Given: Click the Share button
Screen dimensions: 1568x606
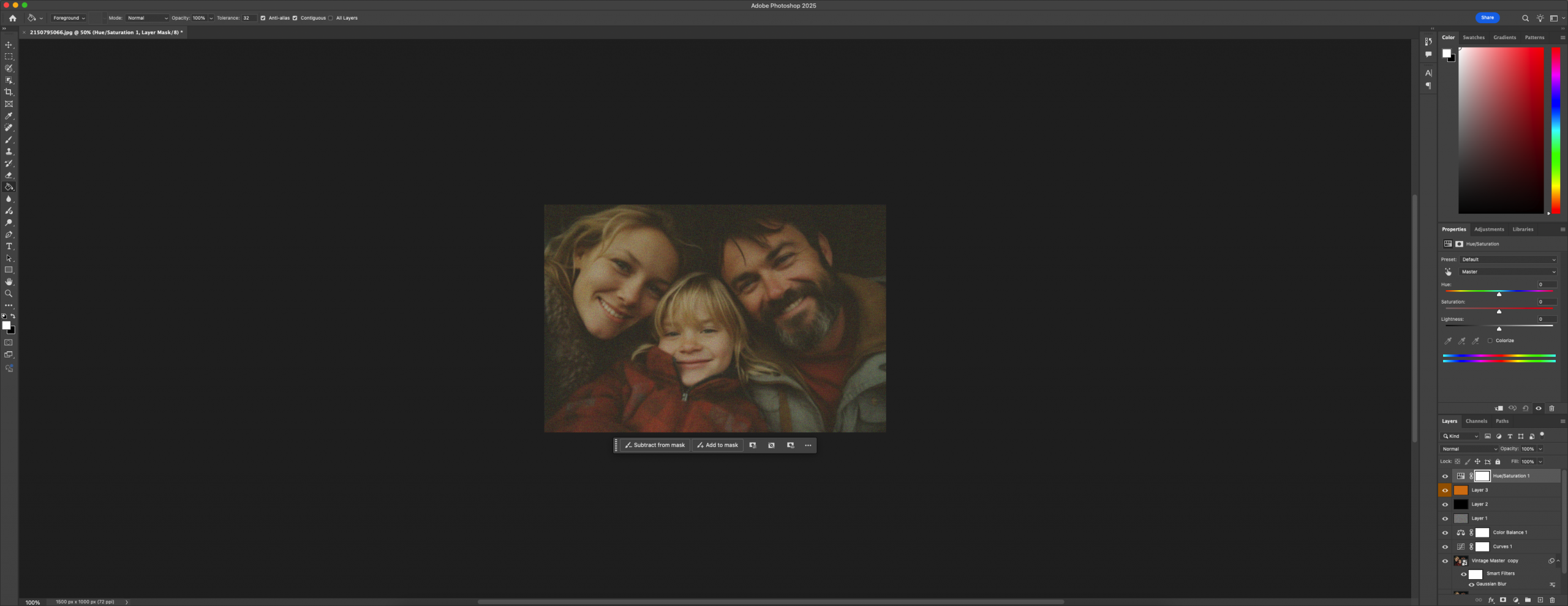Looking at the screenshot, I should click(1487, 18).
